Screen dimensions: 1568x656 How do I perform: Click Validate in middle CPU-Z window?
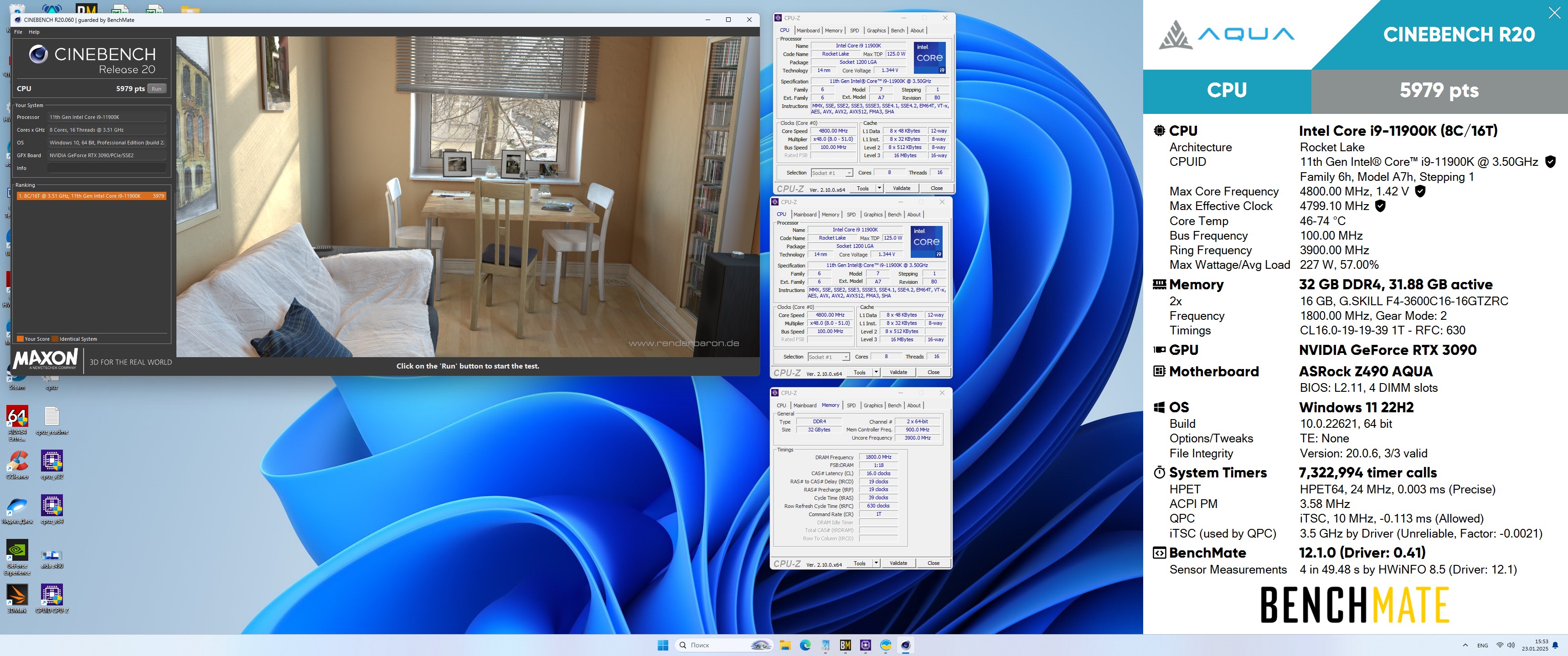pyautogui.click(x=898, y=373)
